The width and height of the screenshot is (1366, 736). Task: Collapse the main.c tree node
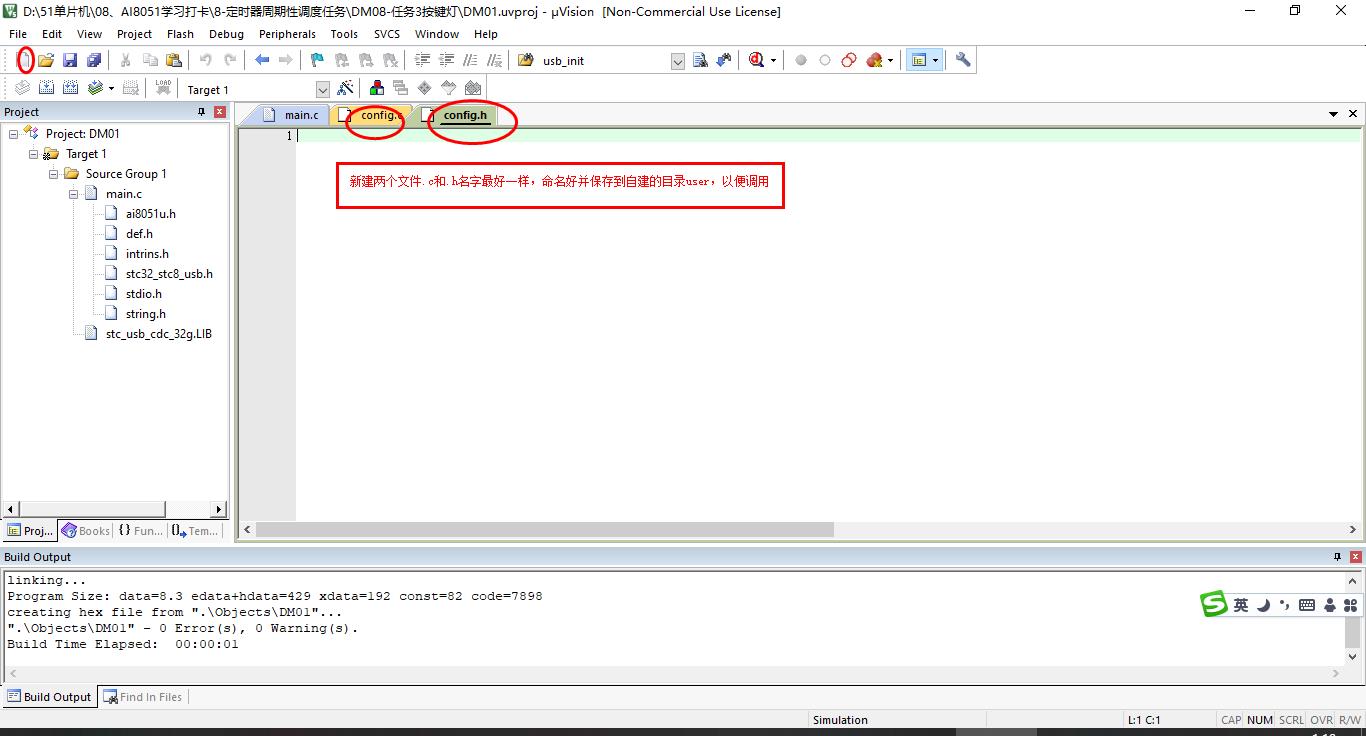coord(74,194)
